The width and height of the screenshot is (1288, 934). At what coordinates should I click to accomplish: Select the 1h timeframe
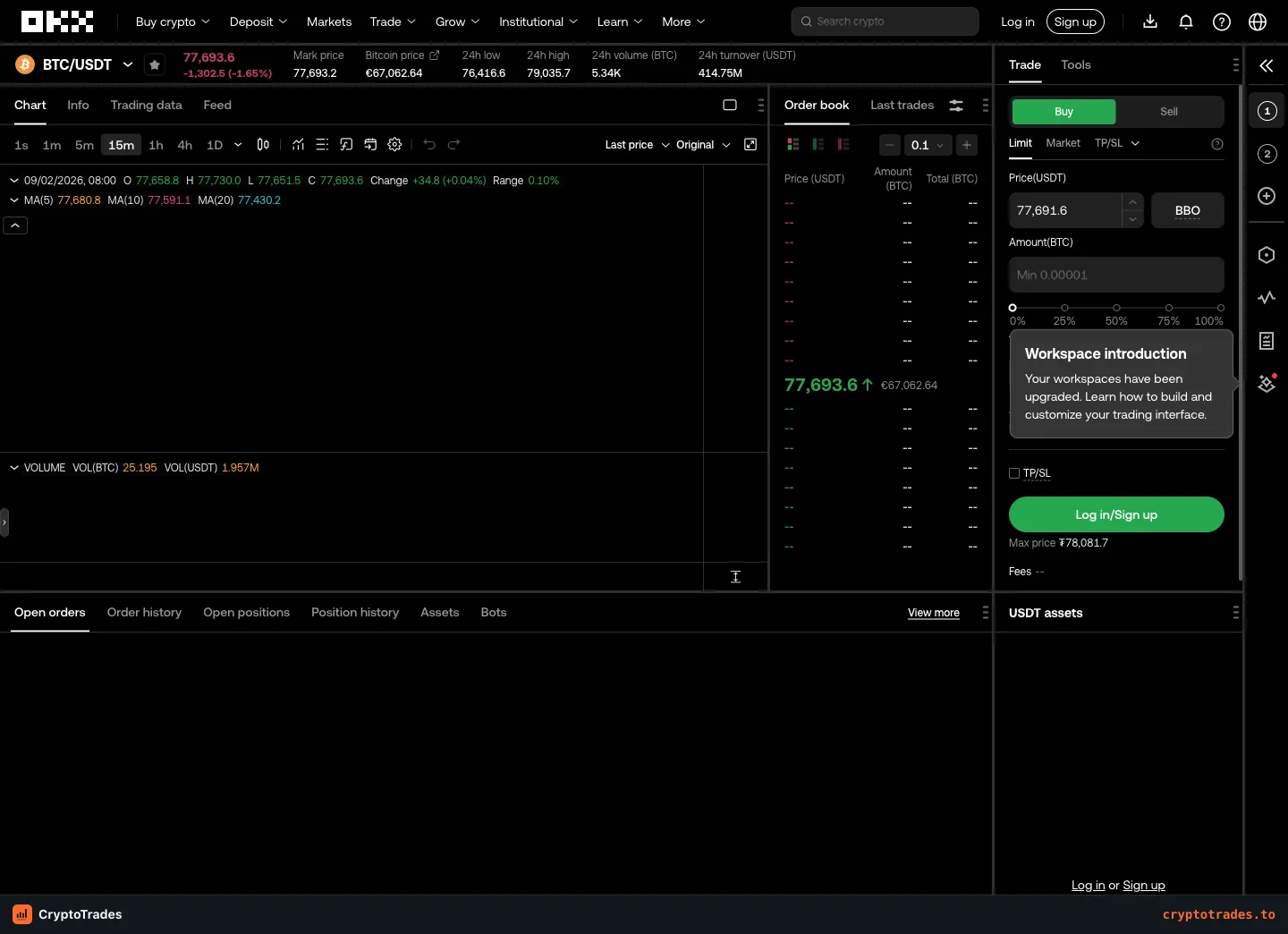(x=156, y=145)
